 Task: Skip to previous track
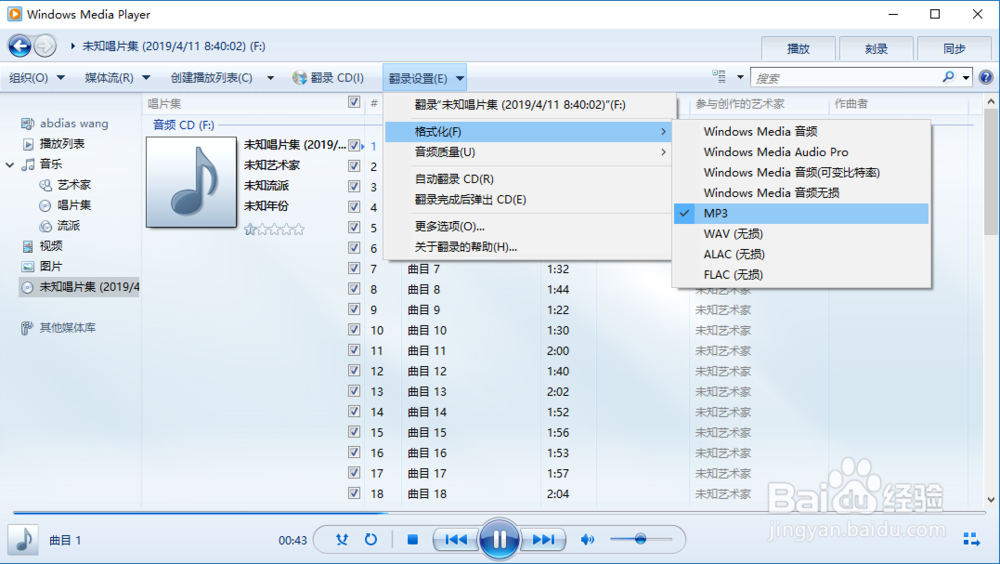(x=455, y=540)
